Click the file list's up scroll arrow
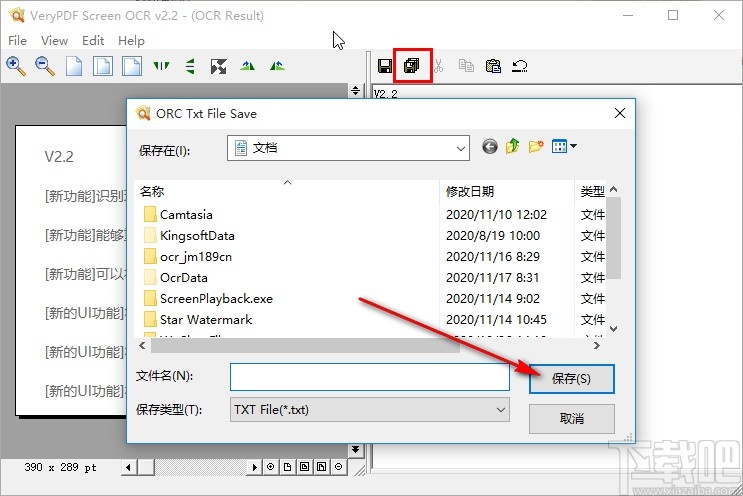This screenshot has width=743, height=496. [614, 189]
